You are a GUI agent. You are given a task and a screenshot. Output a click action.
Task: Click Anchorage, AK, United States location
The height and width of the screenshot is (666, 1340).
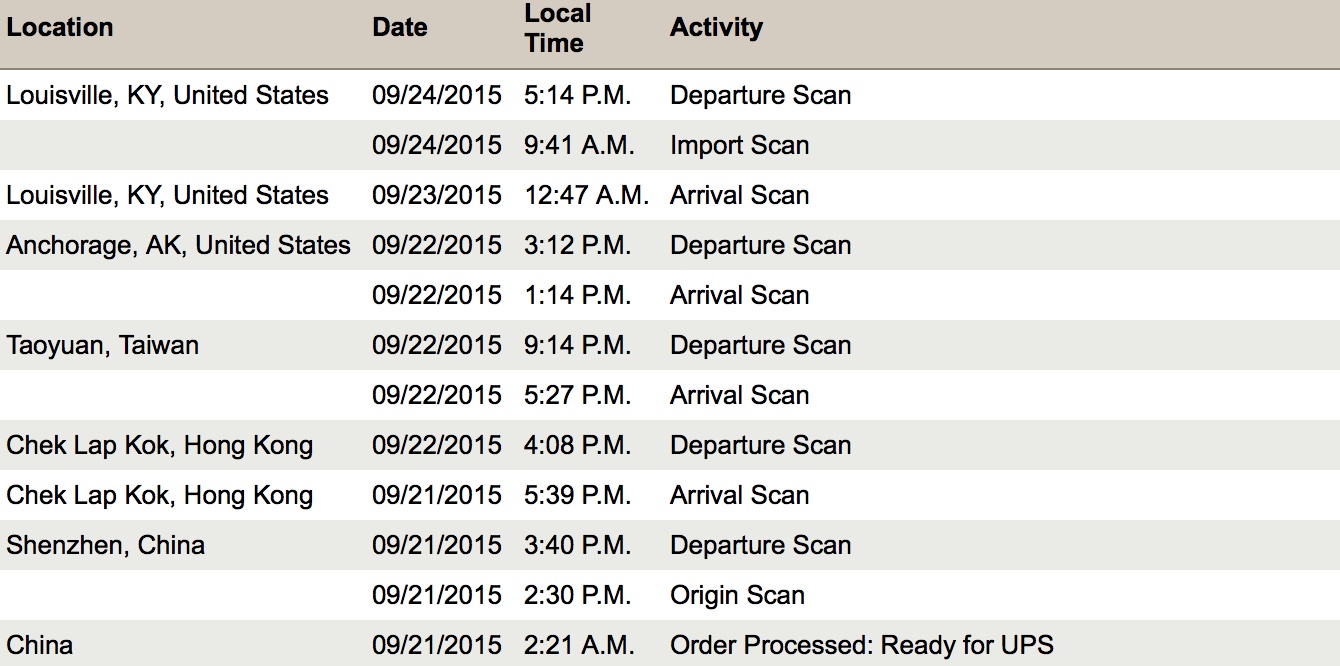178,245
